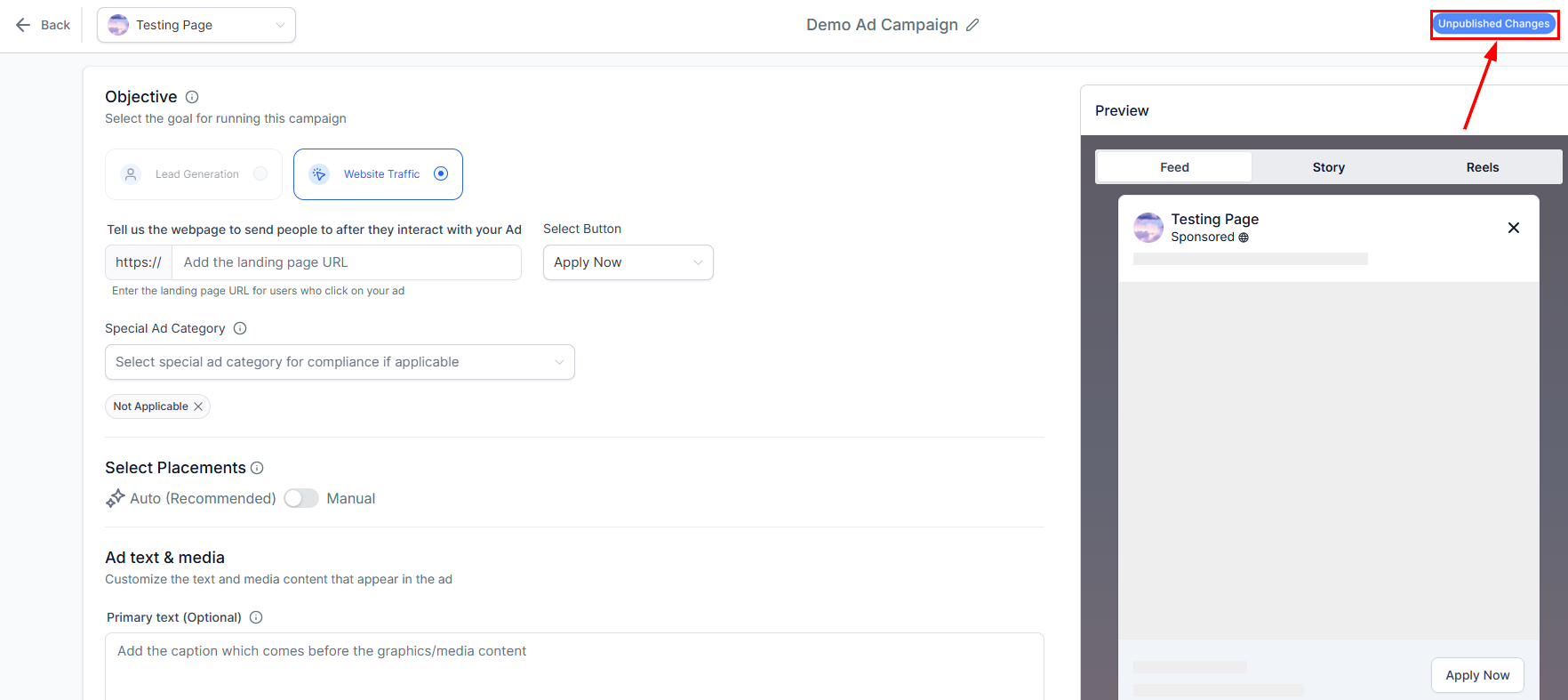The height and width of the screenshot is (700, 1568).
Task: Click the Manual placement label
Action: point(351,498)
